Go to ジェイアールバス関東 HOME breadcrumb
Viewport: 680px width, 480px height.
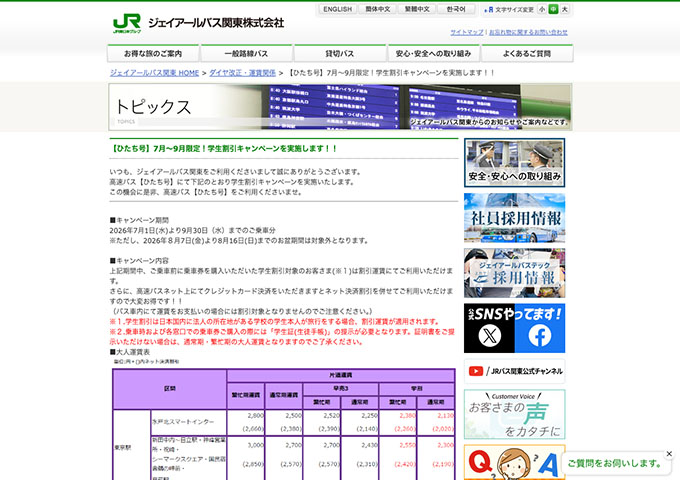pyautogui.click(x=154, y=73)
